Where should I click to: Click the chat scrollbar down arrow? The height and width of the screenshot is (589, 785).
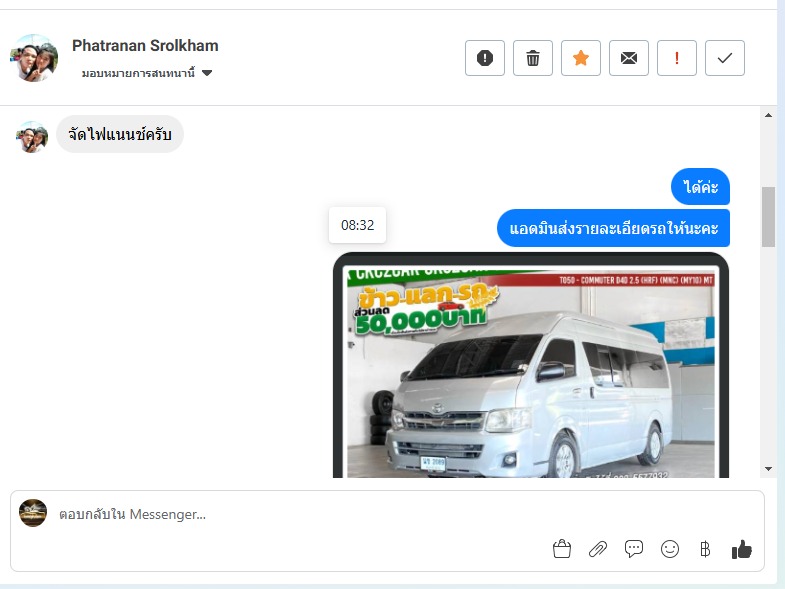(x=768, y=469)
